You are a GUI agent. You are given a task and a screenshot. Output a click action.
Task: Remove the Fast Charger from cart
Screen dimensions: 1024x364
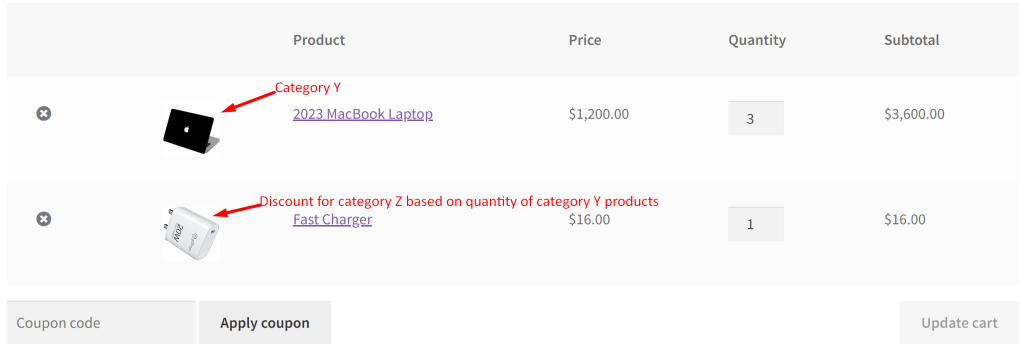tap(44, 219)
